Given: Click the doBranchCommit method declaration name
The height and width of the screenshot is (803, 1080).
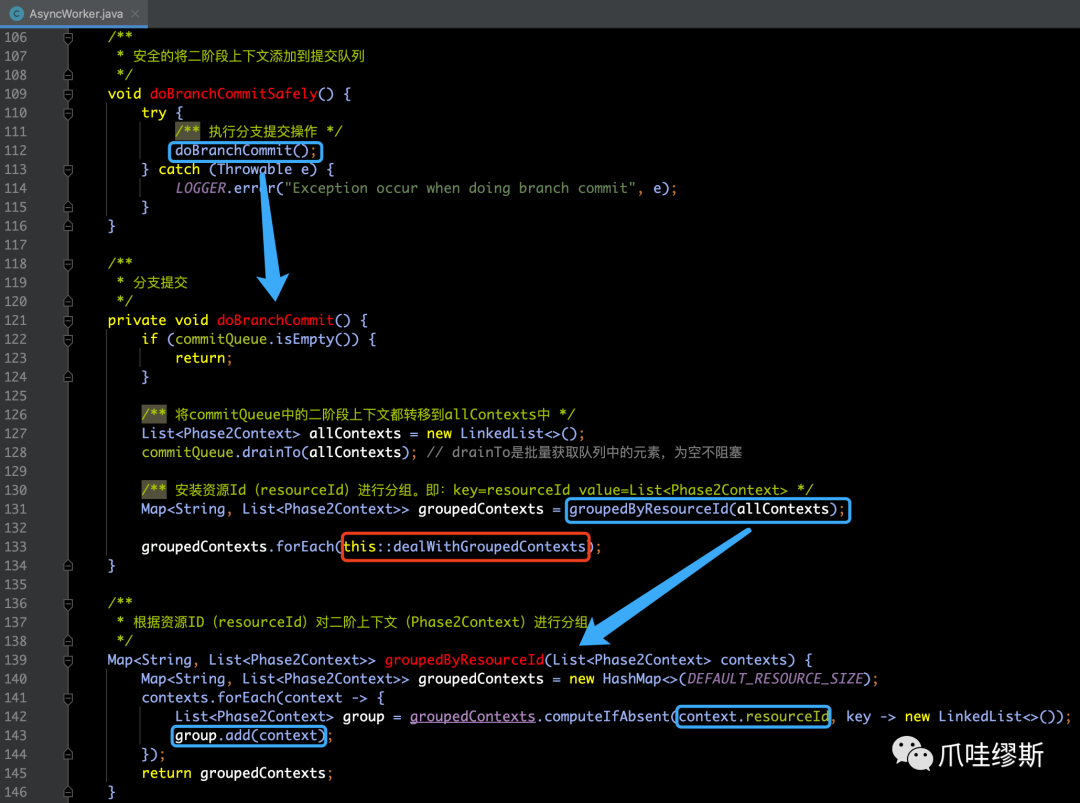Looking at the screenshot, I should click(x=276, y=320).
